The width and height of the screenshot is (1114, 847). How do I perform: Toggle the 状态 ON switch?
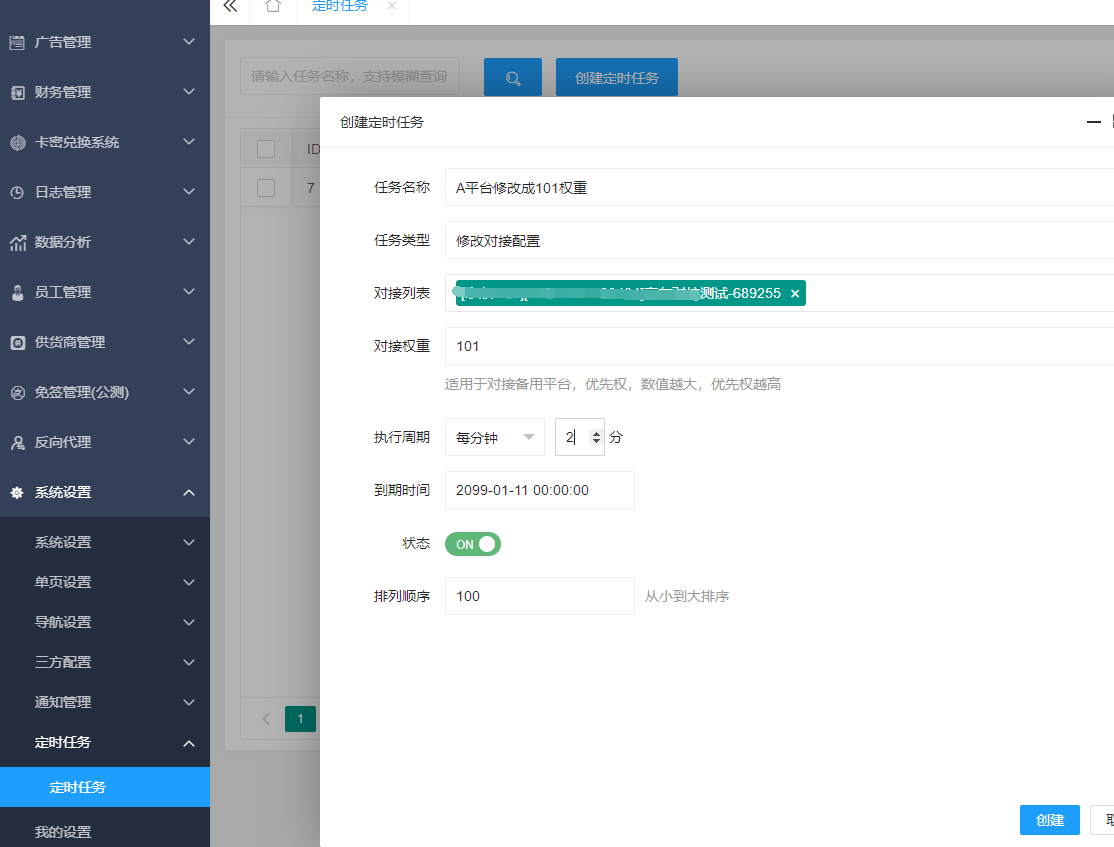click(x=472, y=544)
